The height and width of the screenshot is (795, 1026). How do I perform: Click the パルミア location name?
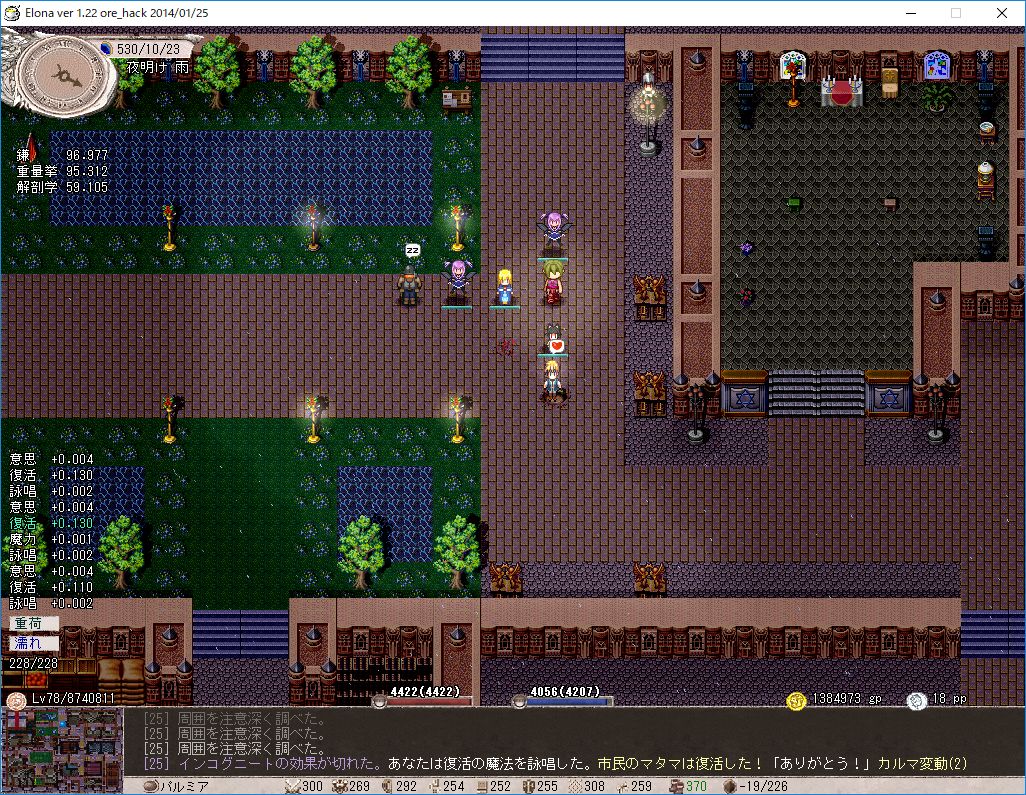185,786
